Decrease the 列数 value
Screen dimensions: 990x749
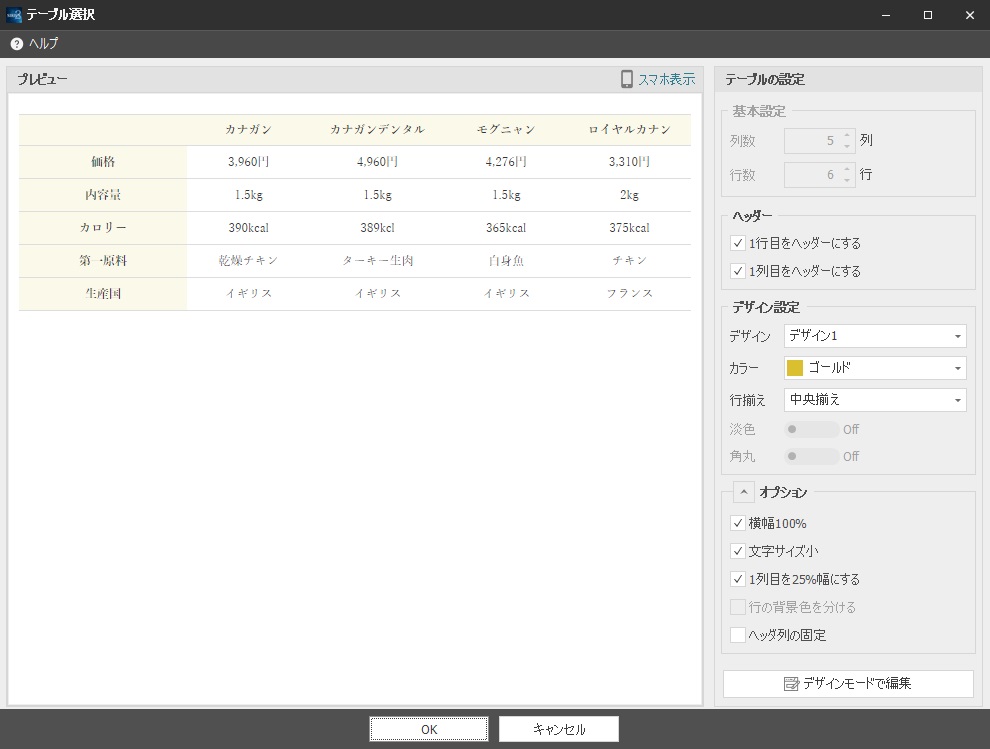(847, 146)
